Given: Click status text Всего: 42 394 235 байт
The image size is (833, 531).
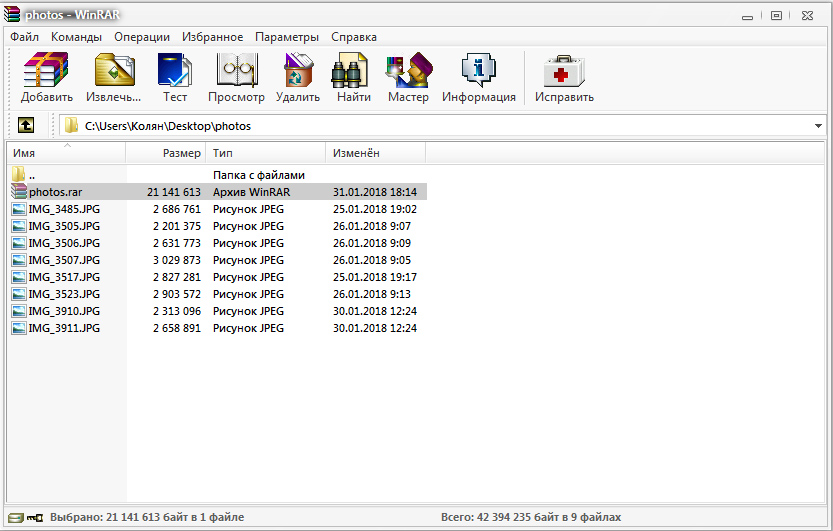Looking at the screenshot, I should [x=531, y=517].
